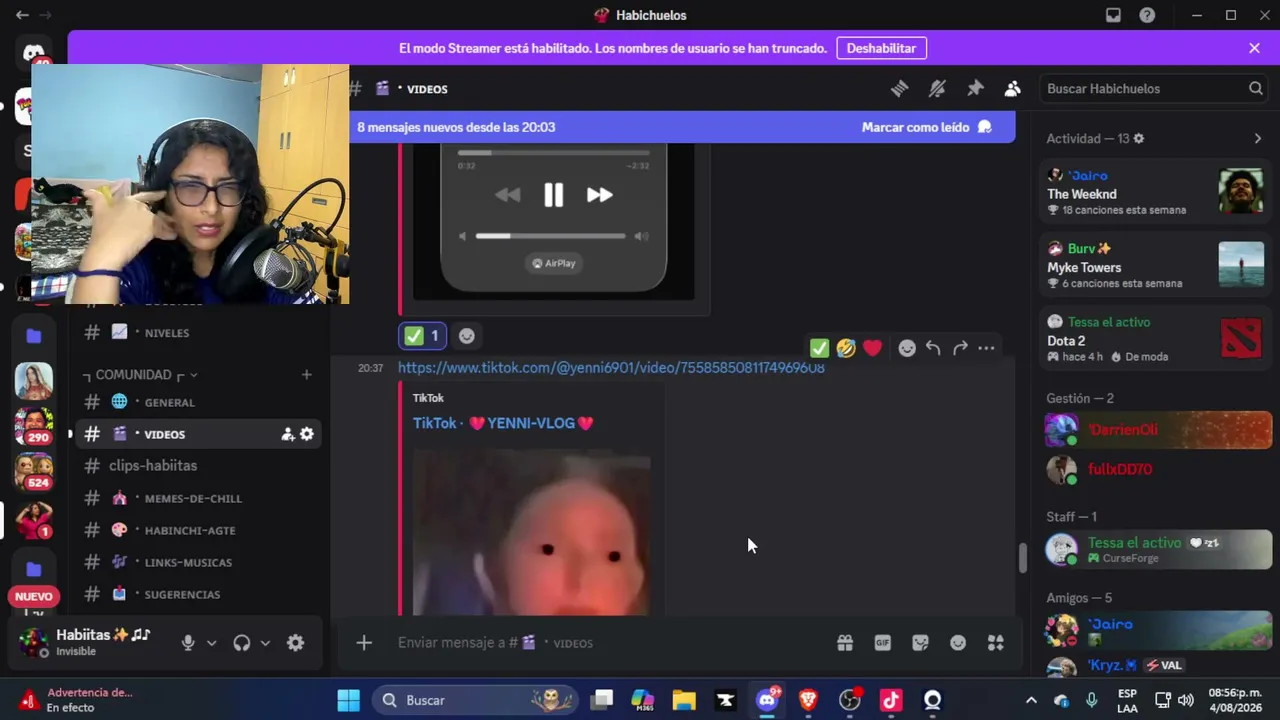This screenshot has height=720, width=1280.
Task: Open Discord help icon in title bar
Action: tap(1147, 15)
